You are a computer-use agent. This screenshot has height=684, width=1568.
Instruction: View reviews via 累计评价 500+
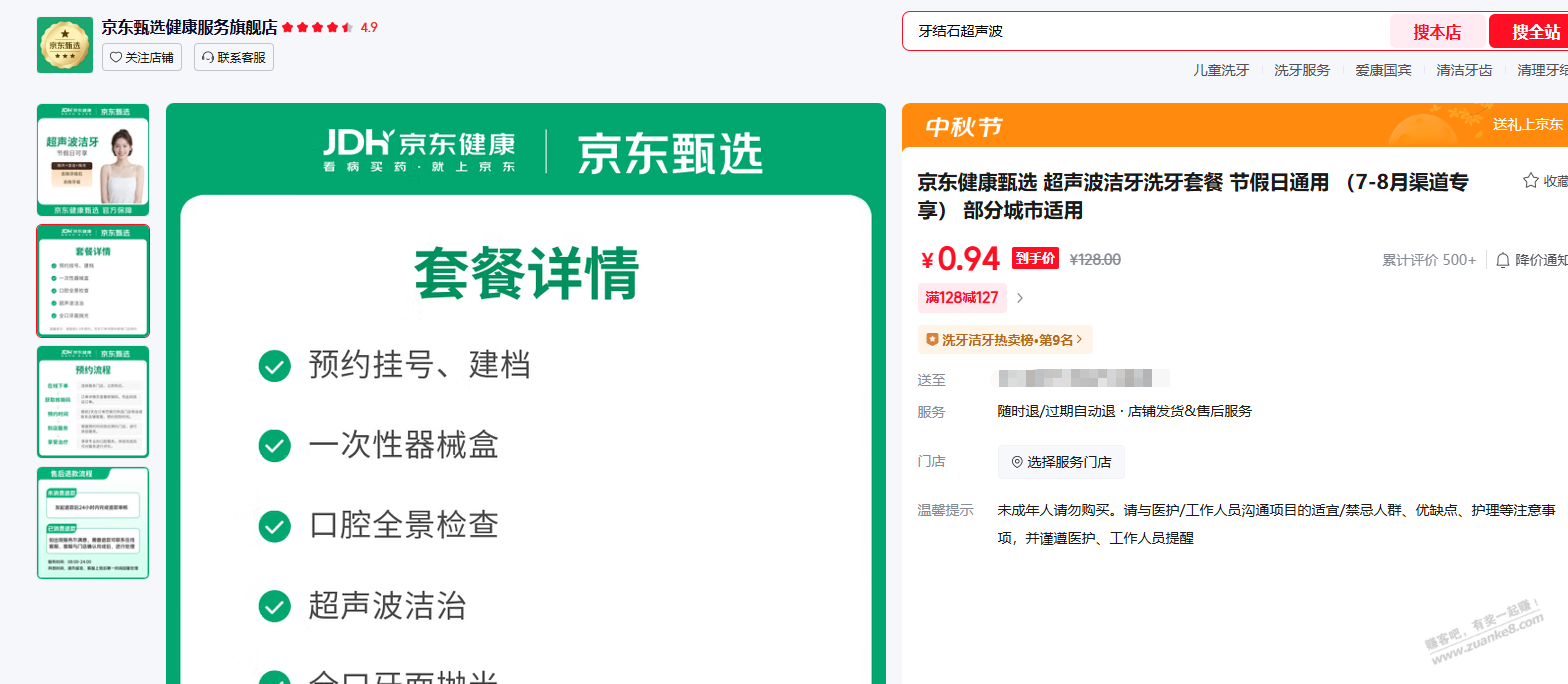click(x=1429, y=260)
